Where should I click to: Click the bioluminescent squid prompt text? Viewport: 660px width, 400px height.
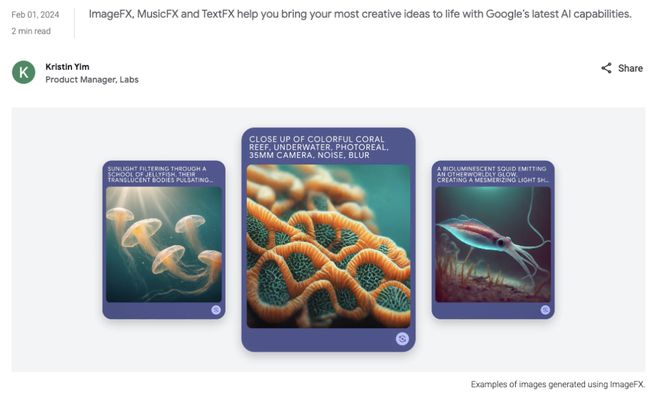coord(492,174)
